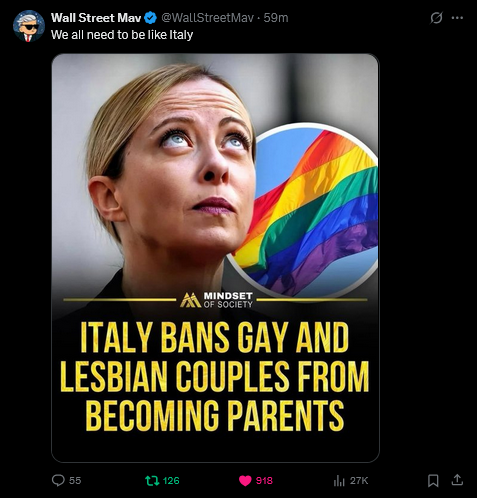Click the Grok explain icon
477x498 pixels.
pos(436,18)
